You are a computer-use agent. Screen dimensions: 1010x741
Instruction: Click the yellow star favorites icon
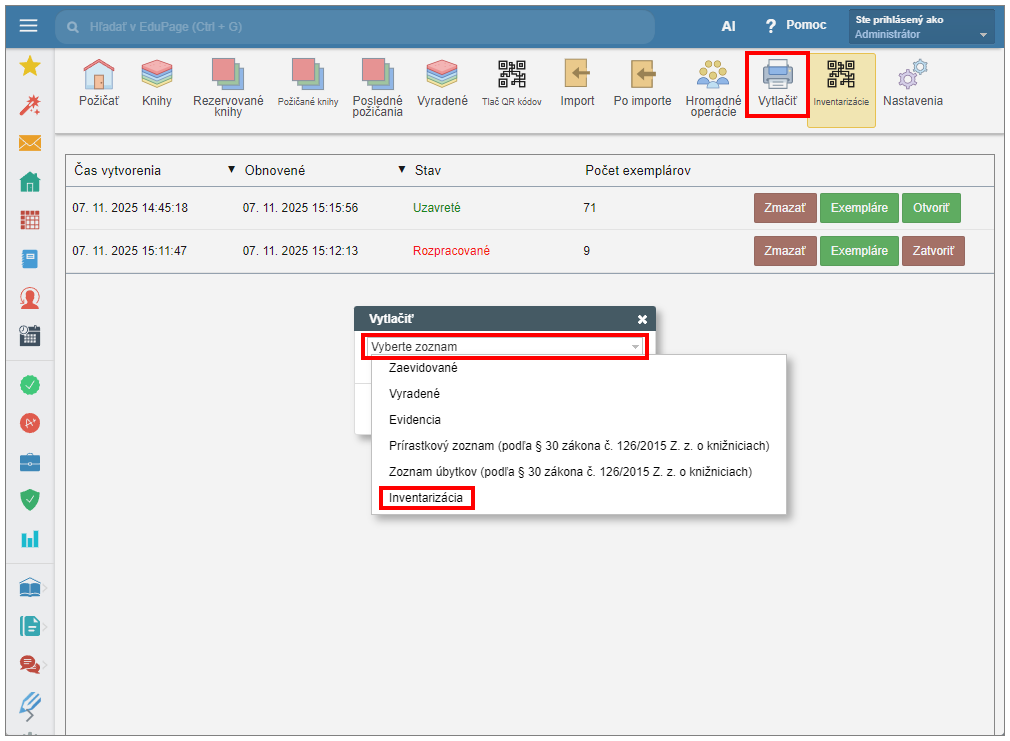[30, 66]
